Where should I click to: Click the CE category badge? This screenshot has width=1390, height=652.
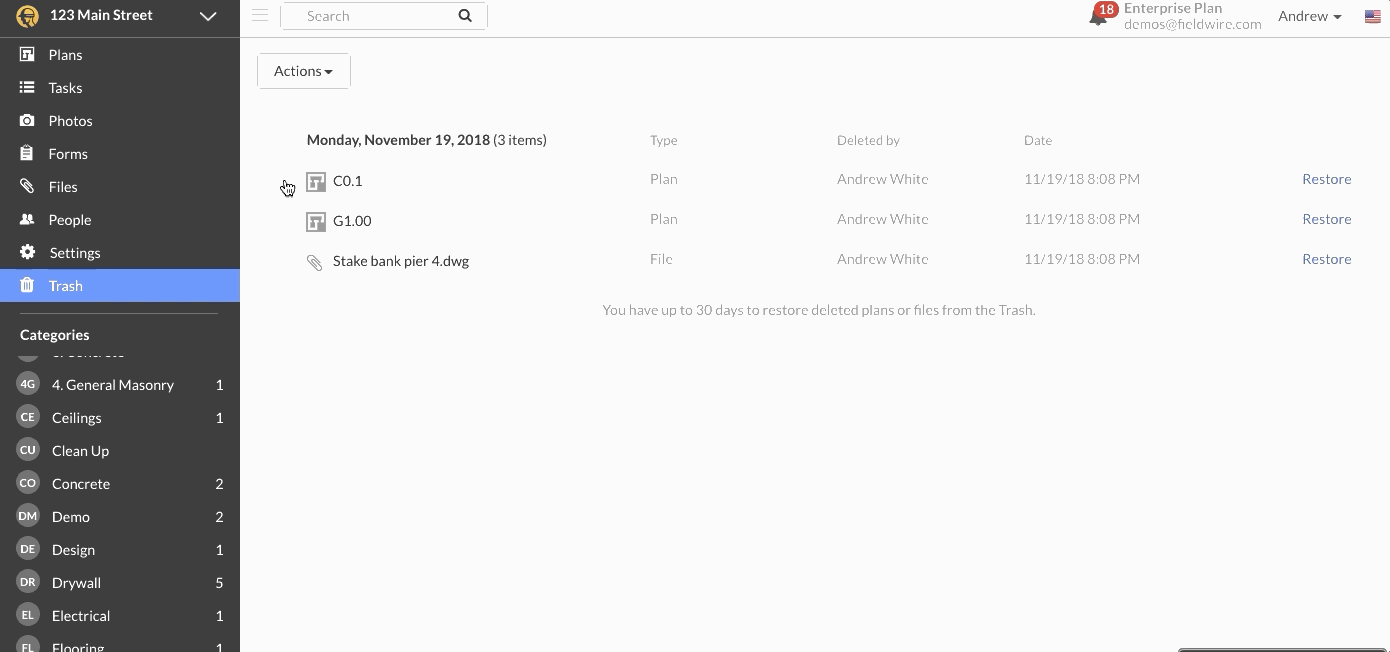(x=28, y=417)
